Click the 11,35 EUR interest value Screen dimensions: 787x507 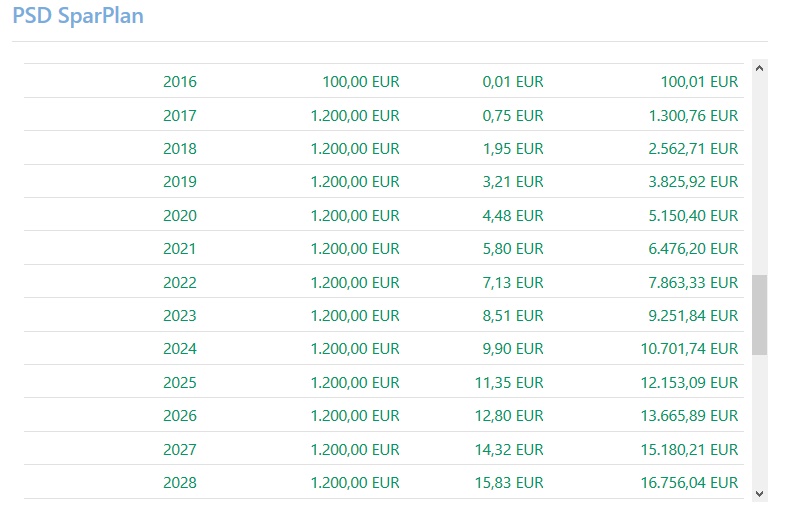coord(508,382)
